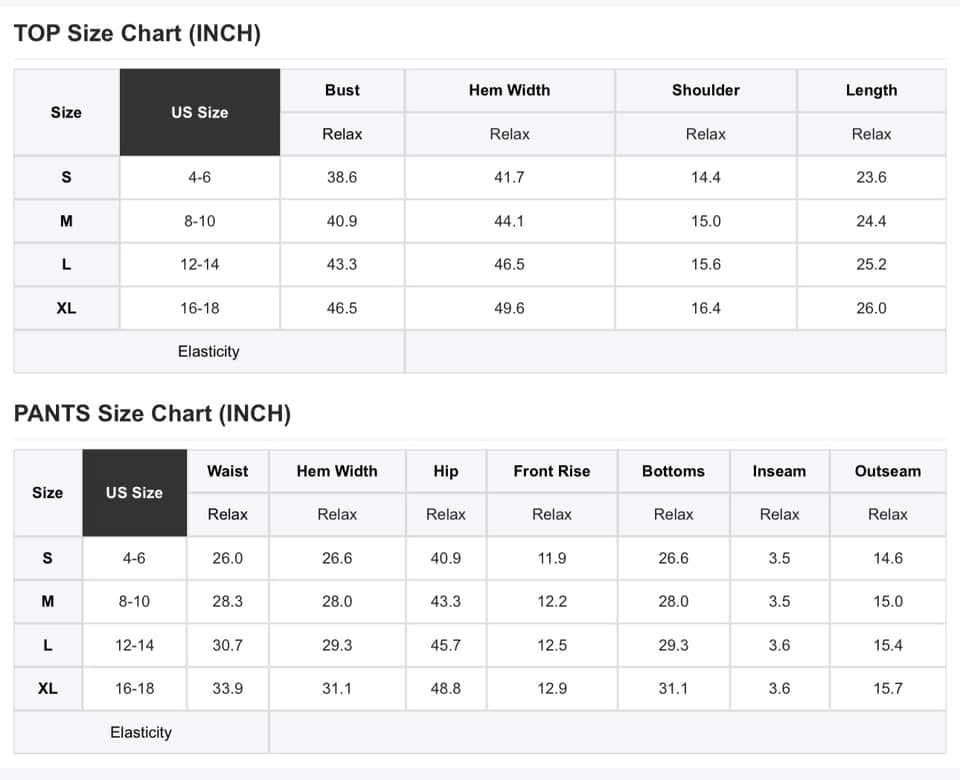Click the PANTS Size Chart (INCH) heading
This screenshot has height=780, width=960.
coord(152,413)
